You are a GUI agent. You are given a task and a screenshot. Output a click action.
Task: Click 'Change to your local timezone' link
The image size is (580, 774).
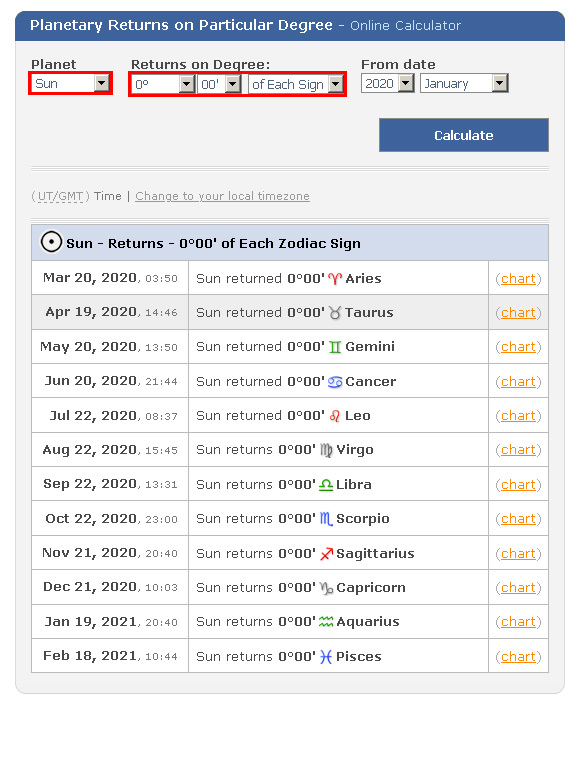(x=223, y=196)
